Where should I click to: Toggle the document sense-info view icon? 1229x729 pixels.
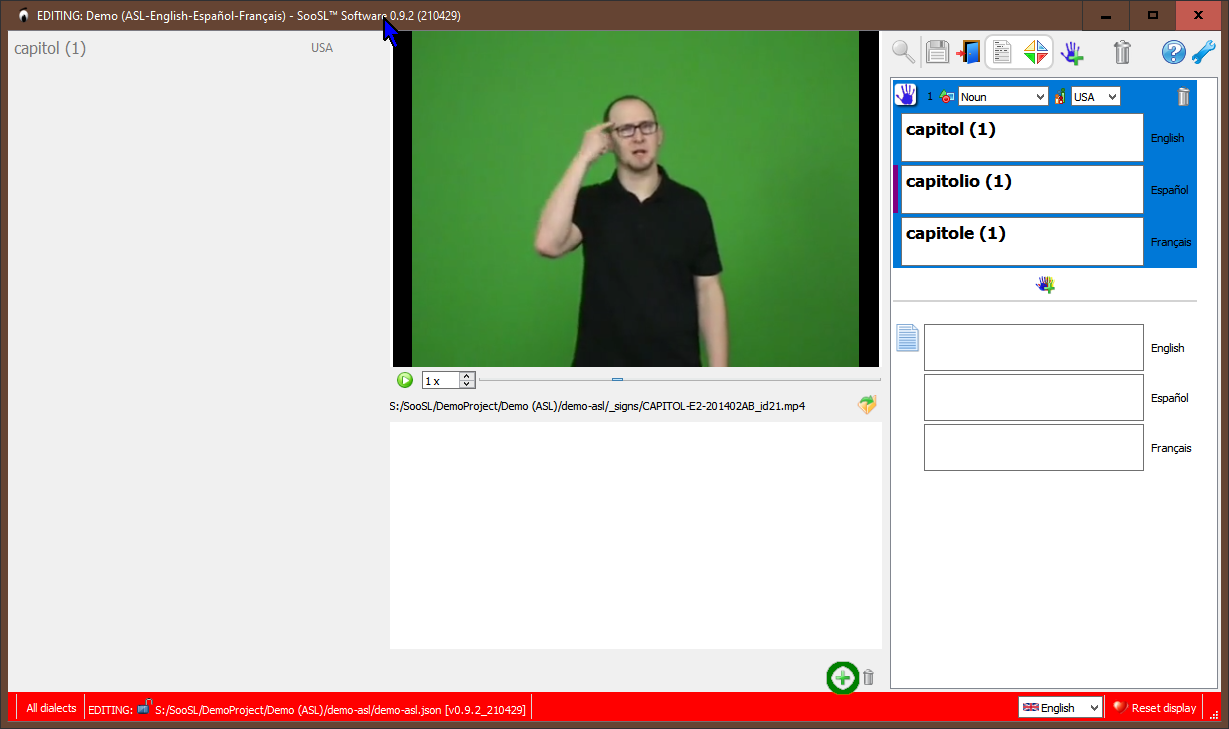(1002, 52)
